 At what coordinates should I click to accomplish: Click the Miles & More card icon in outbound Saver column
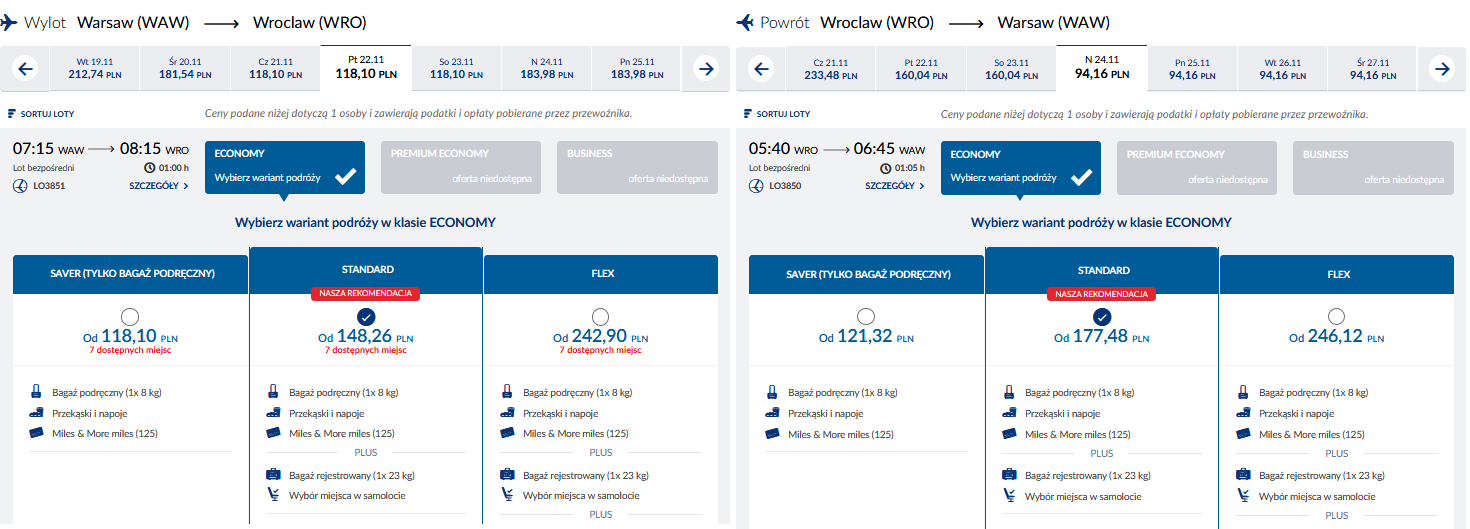tap(36, 433)
